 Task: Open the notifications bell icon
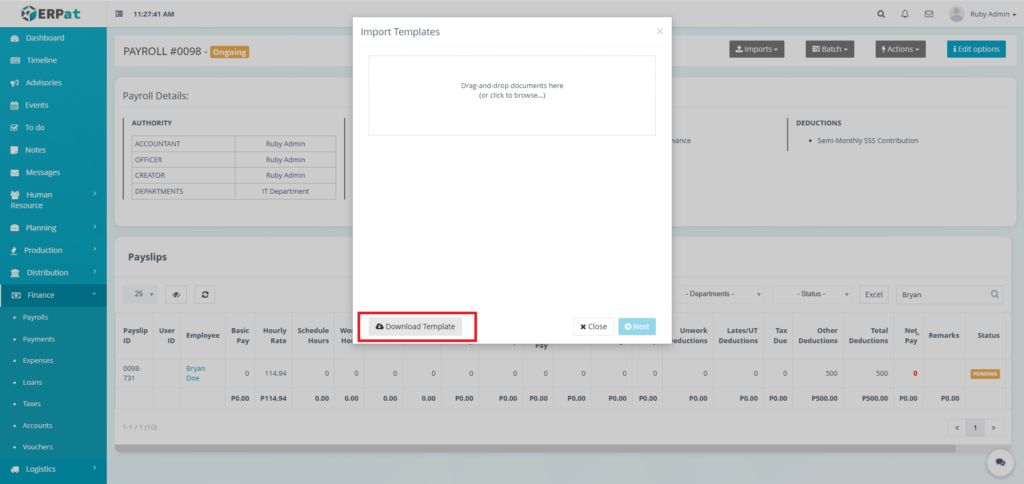click(904, 14)
